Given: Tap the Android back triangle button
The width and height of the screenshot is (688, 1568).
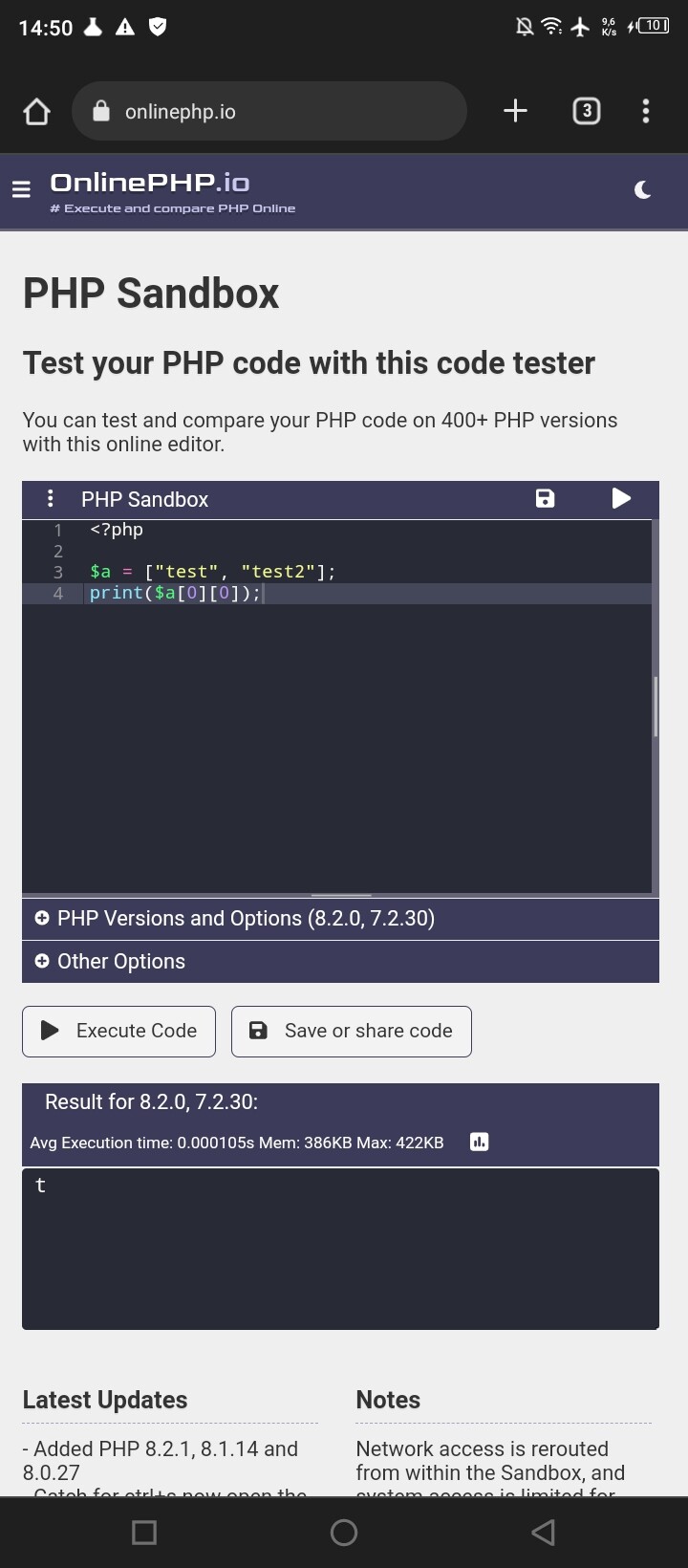Looking at the screenshot, I should tap(543, 1533).
